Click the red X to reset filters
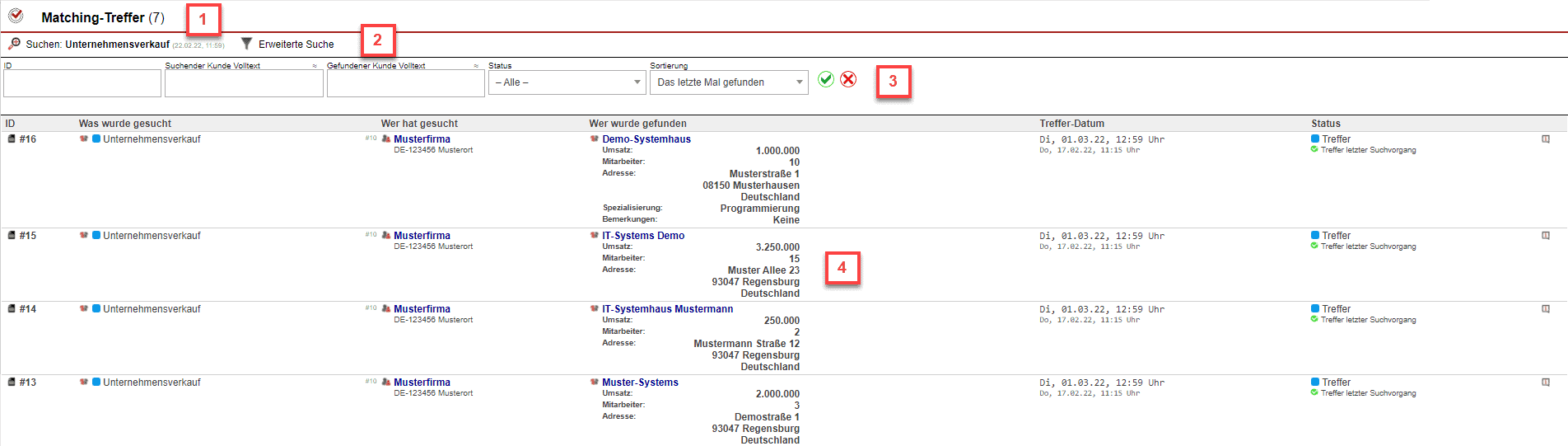The height and width of the screenshot is (446, 1568). coord(848,79)
